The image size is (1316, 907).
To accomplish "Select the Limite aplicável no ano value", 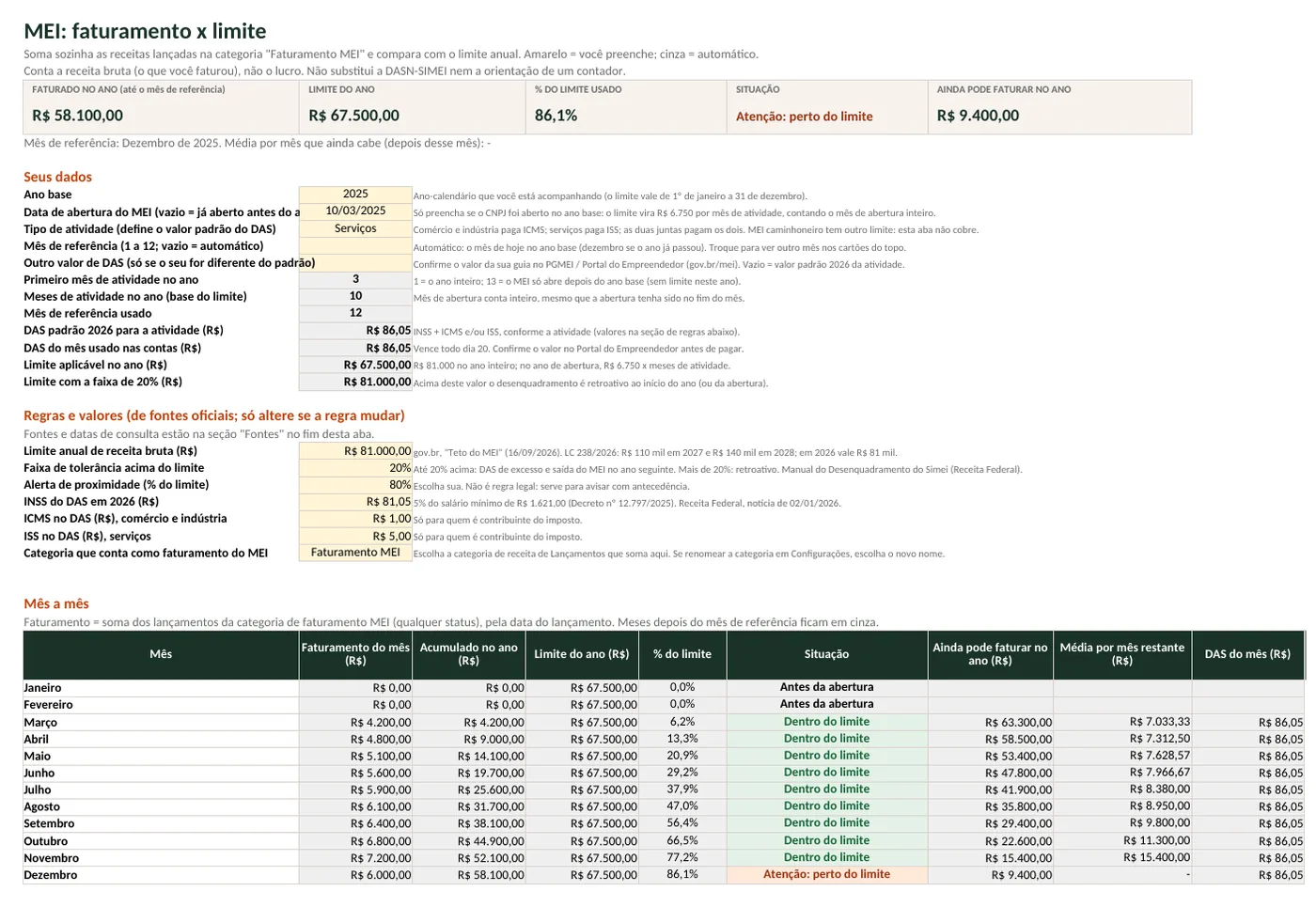I will tap(355, 365).
